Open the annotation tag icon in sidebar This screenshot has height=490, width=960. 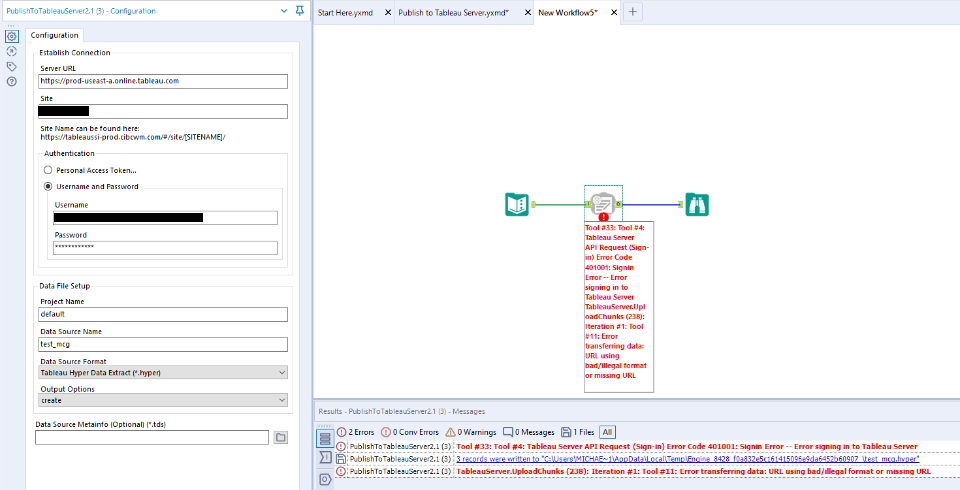tap(12, 66)
